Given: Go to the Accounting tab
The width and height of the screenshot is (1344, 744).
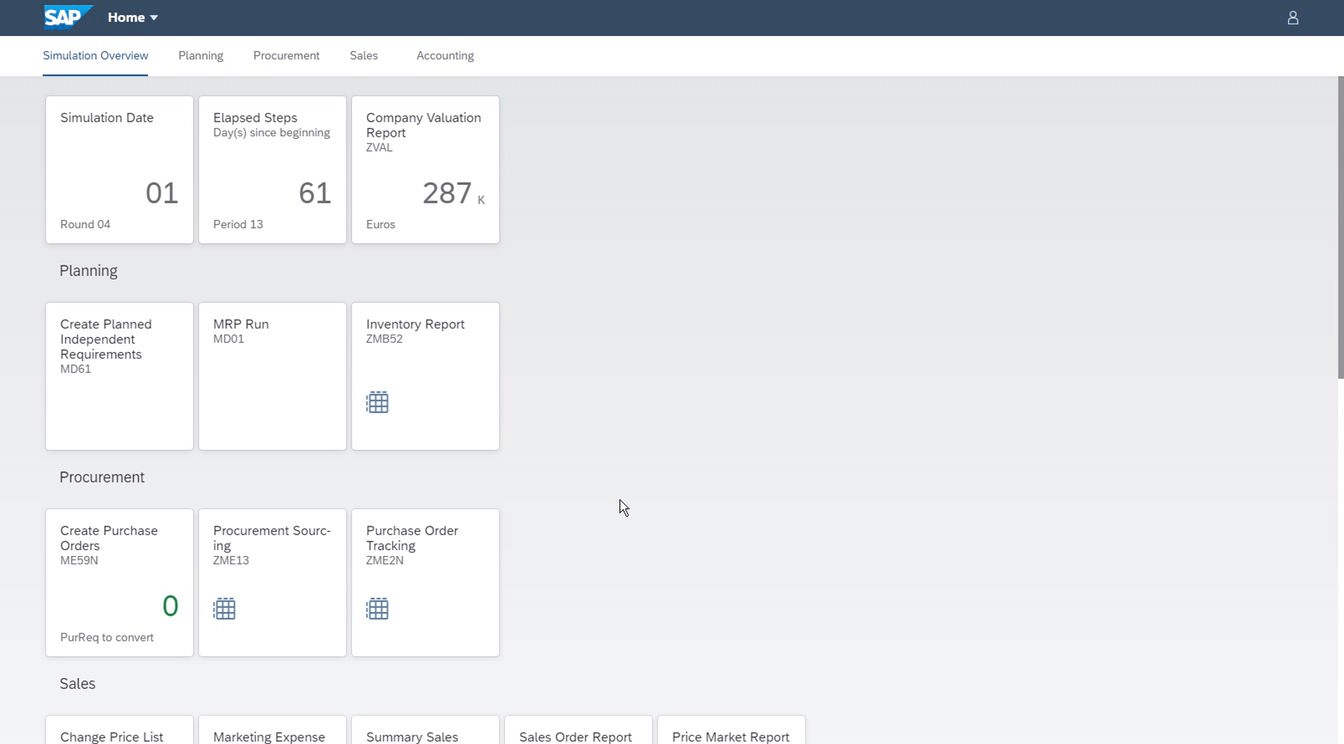Looking at the screenshot, I should (x=445, y=56).
